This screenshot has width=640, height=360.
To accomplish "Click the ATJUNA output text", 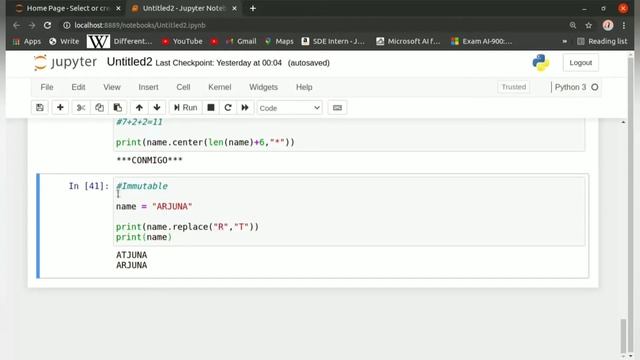I will point(131,255).
